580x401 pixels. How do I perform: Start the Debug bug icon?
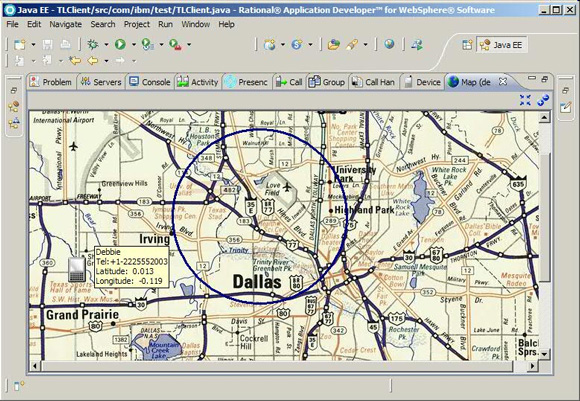click(92, 44)
